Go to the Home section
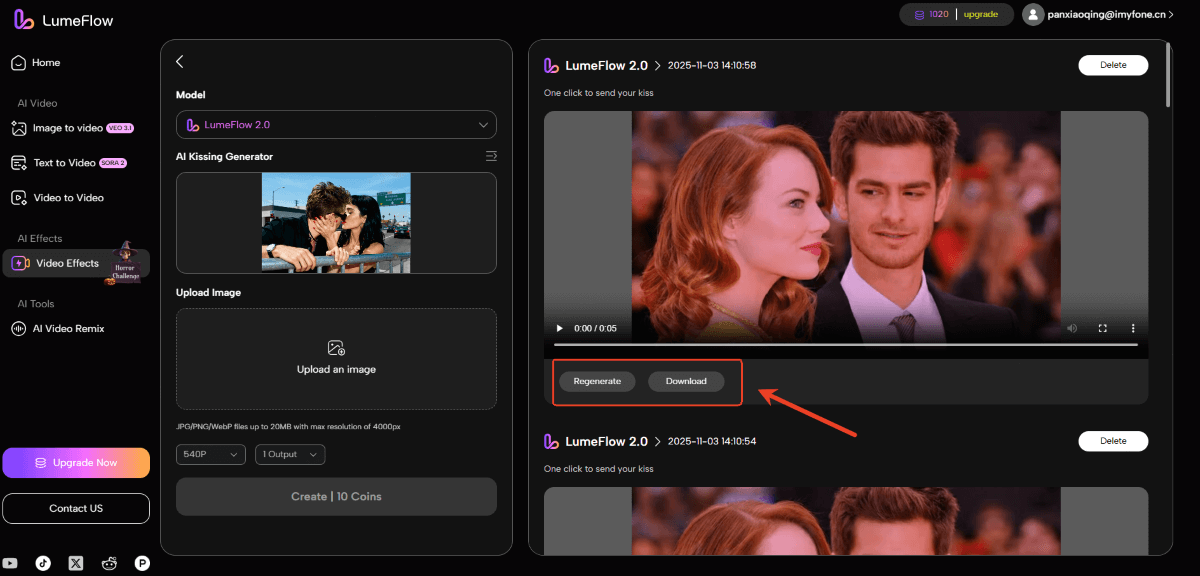The height and width of the screenshot is (576, 1200). pos(47,62)
